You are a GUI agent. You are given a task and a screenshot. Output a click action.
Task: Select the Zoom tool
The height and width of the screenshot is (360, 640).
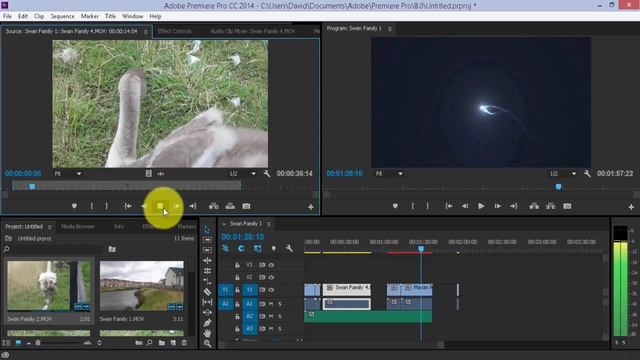tap(207, 344)
